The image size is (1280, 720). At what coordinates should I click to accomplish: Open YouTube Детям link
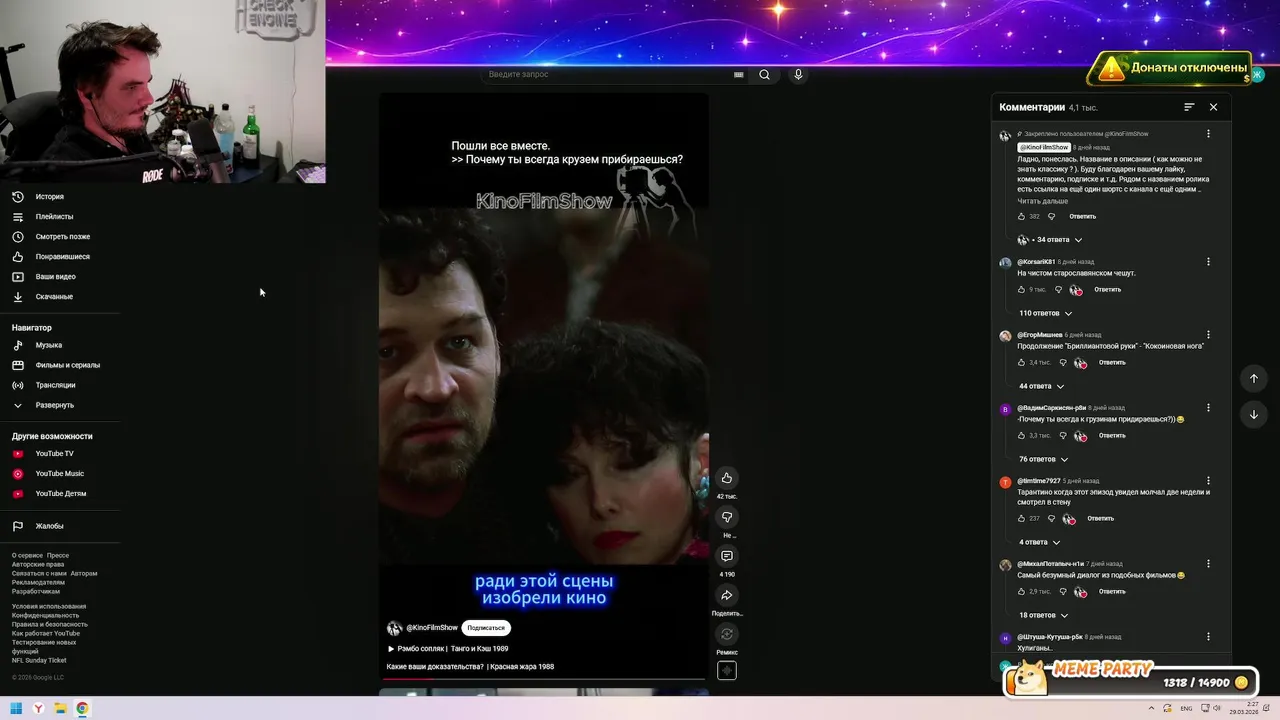coord(60,493)
